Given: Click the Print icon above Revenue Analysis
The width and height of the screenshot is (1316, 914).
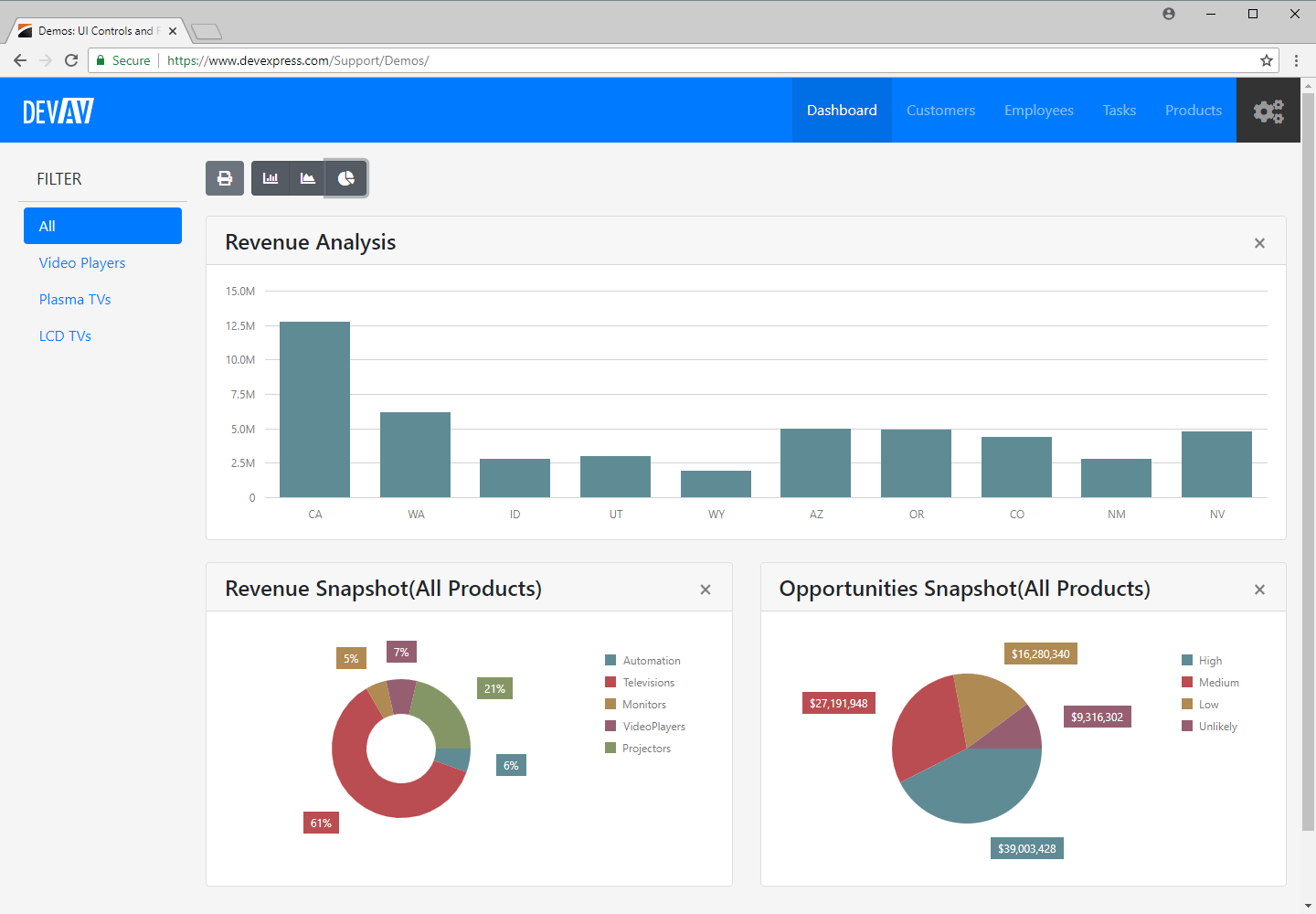Looking at the screenshot, I should [x=225, y=178].
